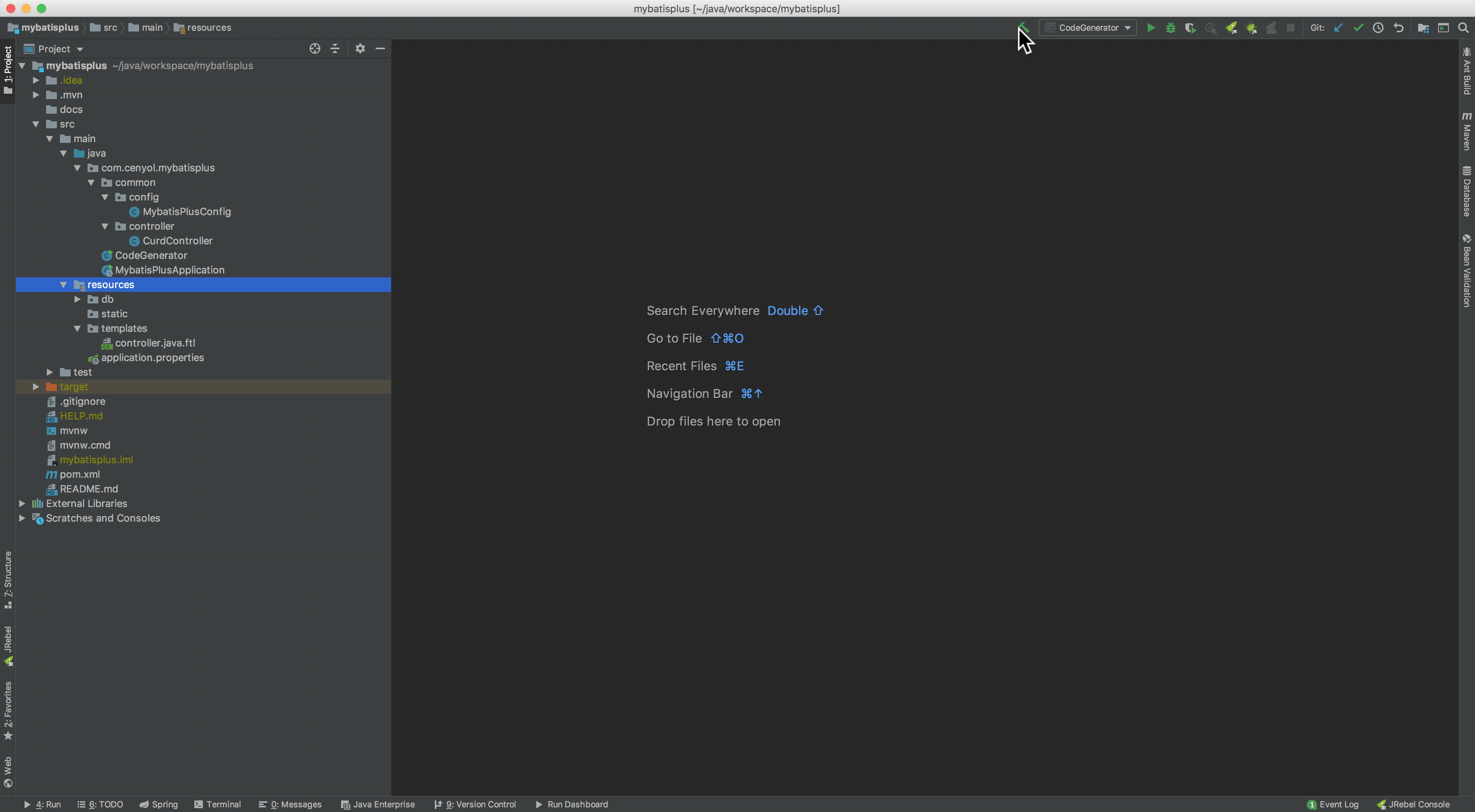This screenshot has width=1475, height=812.
Task: Collapse the templates folder
Action: (77, 329)
